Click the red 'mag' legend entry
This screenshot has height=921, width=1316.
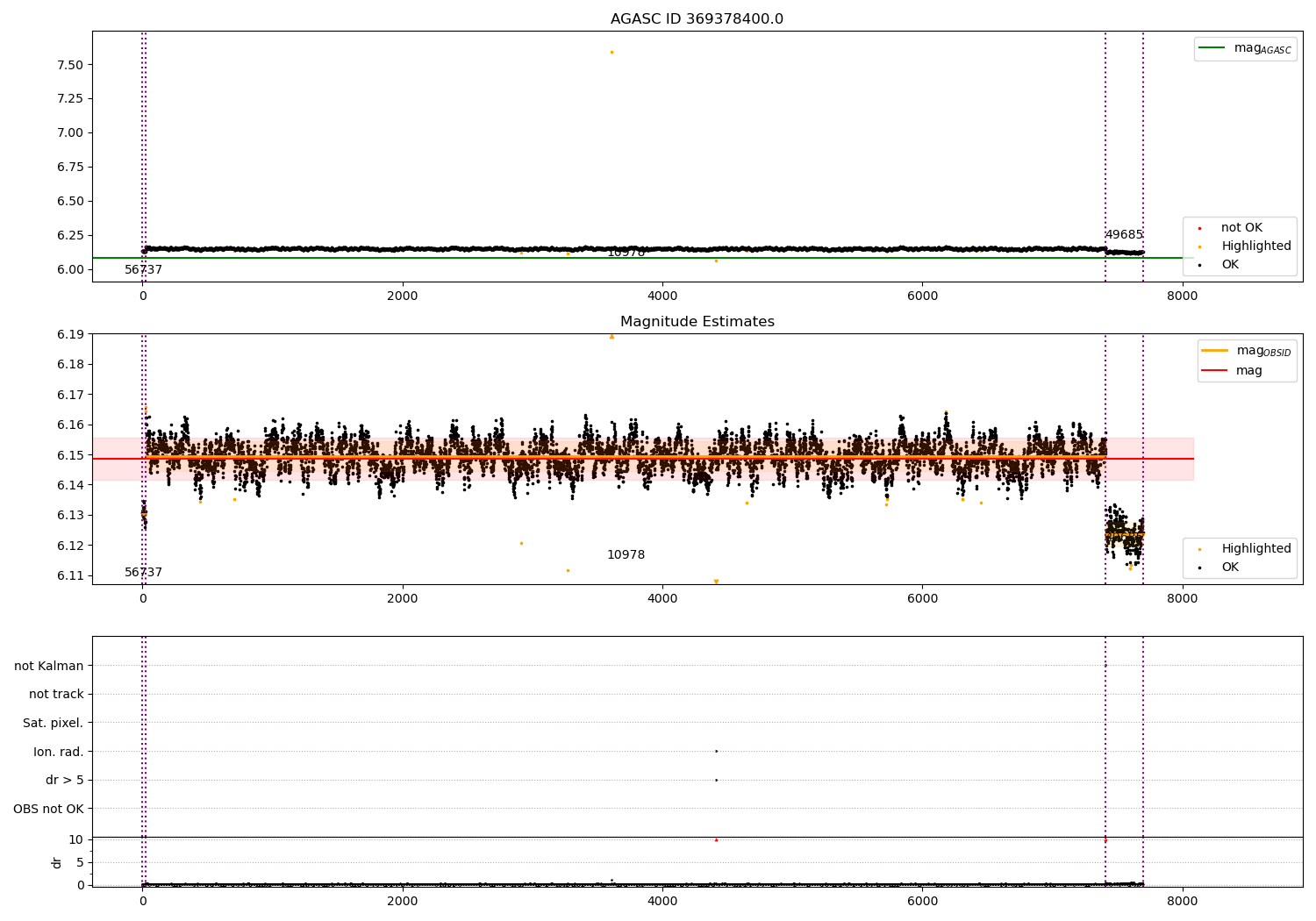[x=1248, y=371]
